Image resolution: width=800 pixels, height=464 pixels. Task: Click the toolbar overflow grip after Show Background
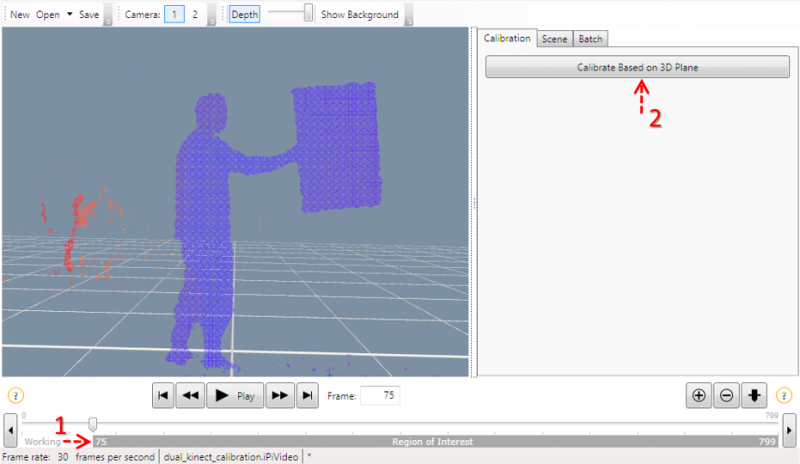click(x=409, y=15)
